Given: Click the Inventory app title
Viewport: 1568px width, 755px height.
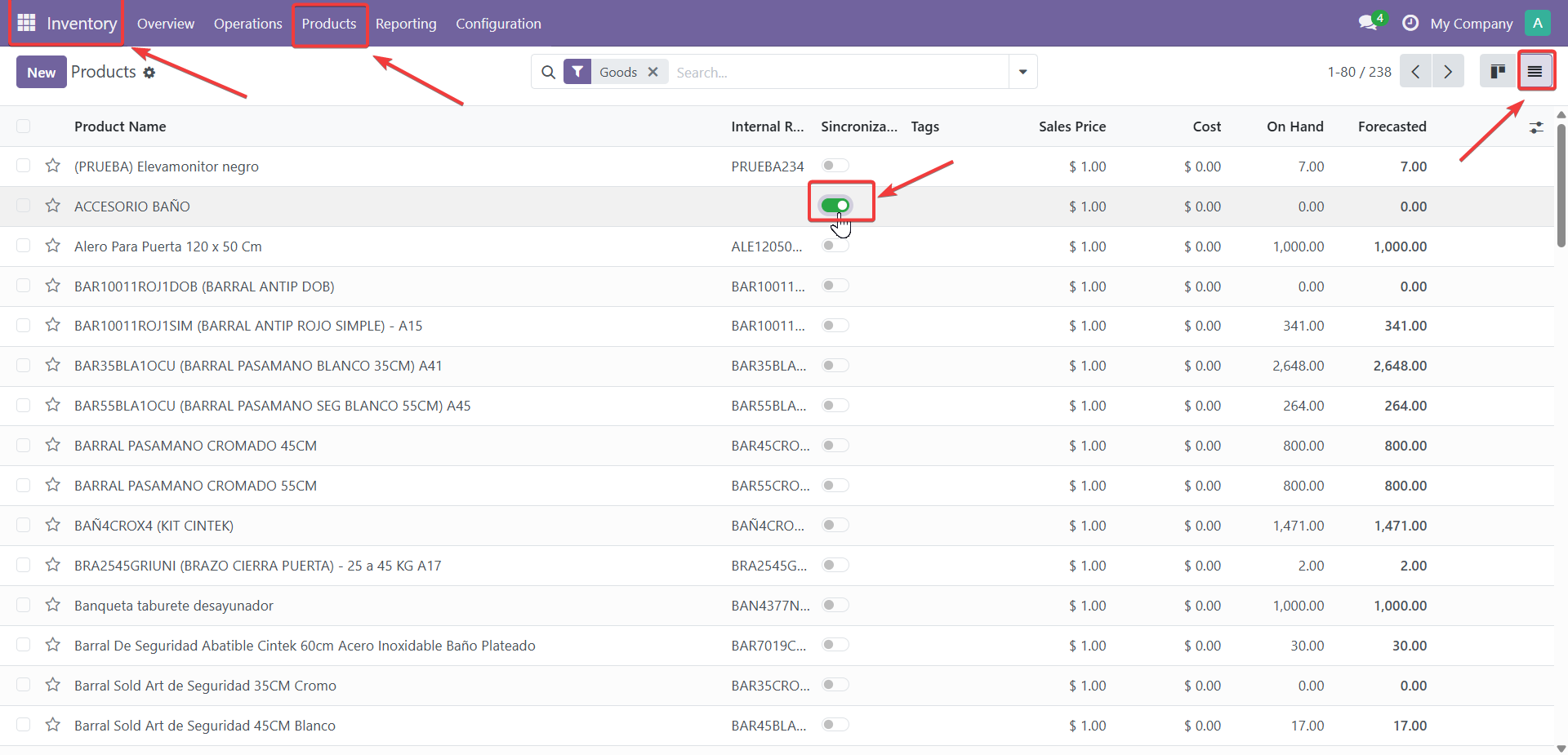Looking at the screenshot, I should coord(82,24).
